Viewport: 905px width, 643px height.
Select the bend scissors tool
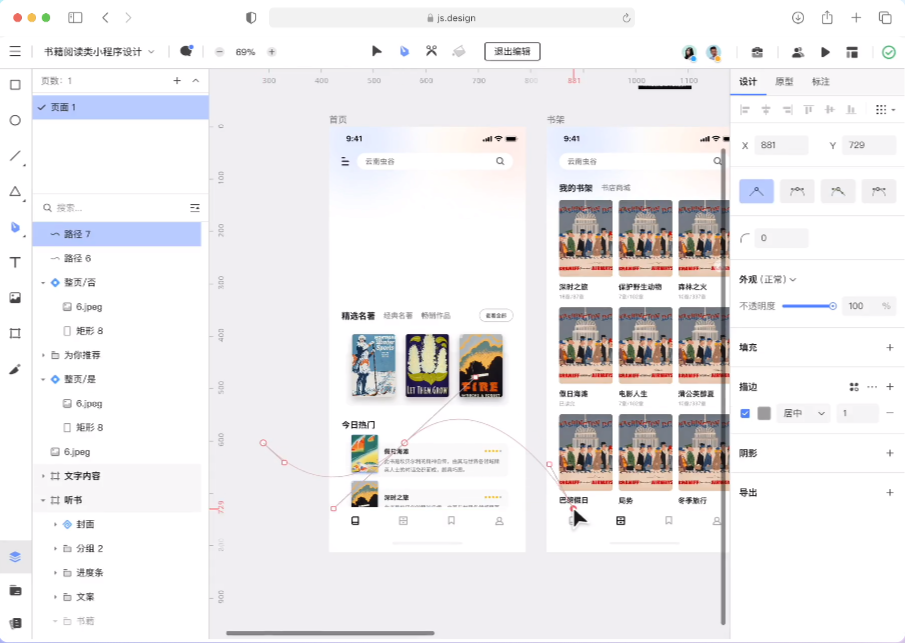tap(431, 51)
